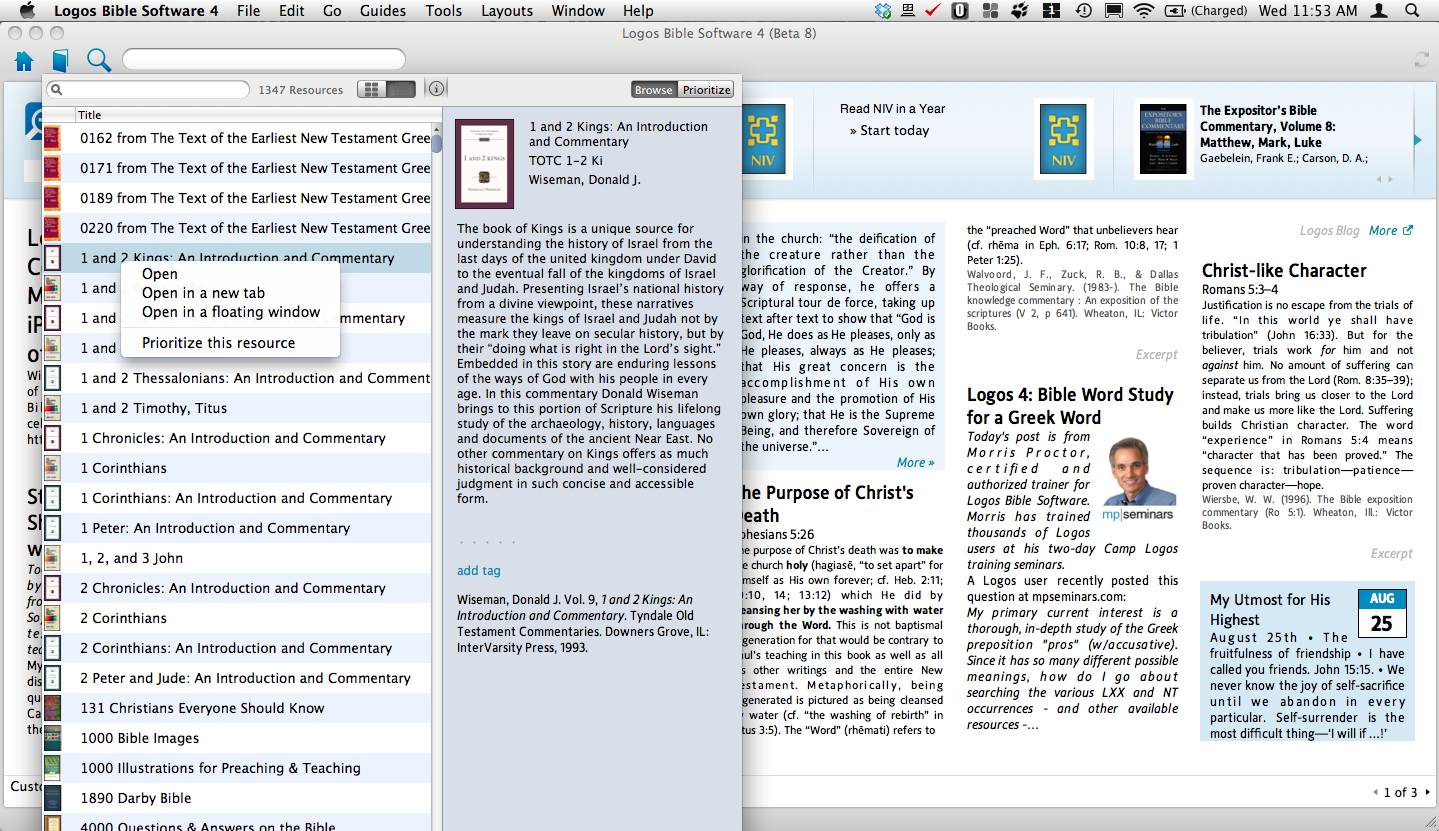Select 2 Corinthians row

[x=237, y=618]
